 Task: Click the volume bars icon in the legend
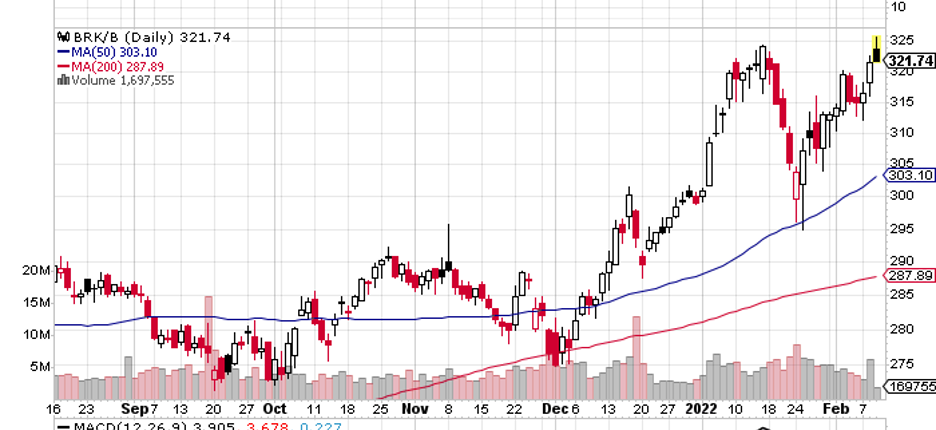63,80
